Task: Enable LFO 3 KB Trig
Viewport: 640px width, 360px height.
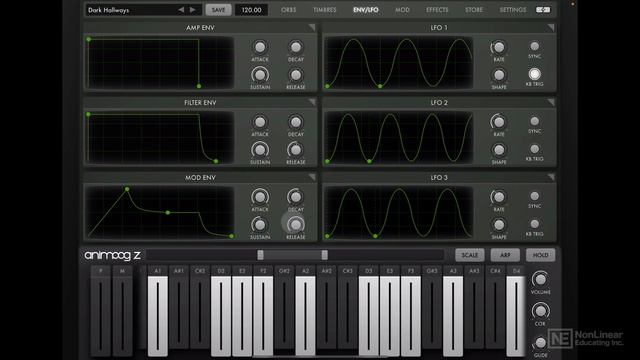Action: (534, 224)
